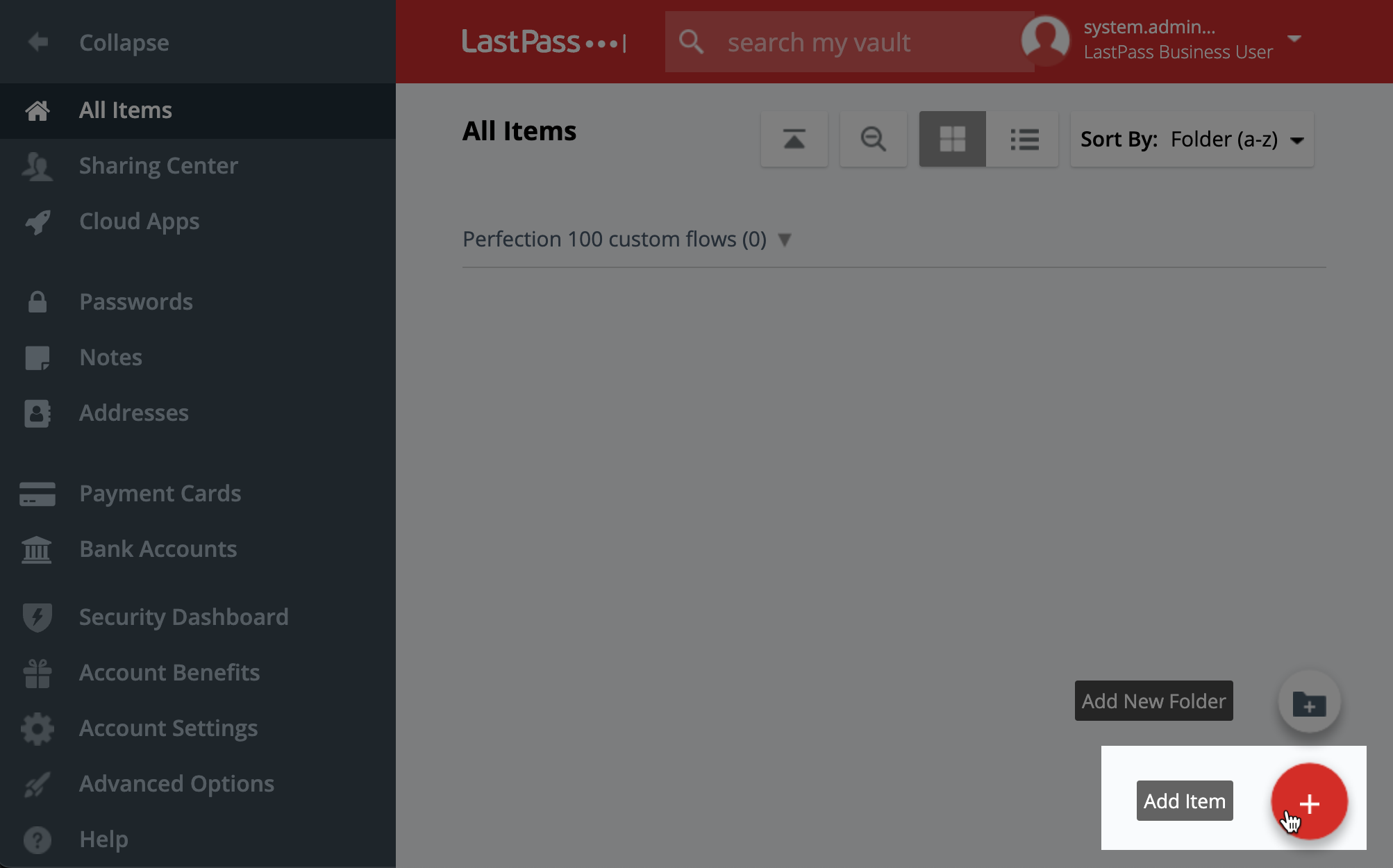
Task: Click the All Items home icon
Action: pos(37,110)
